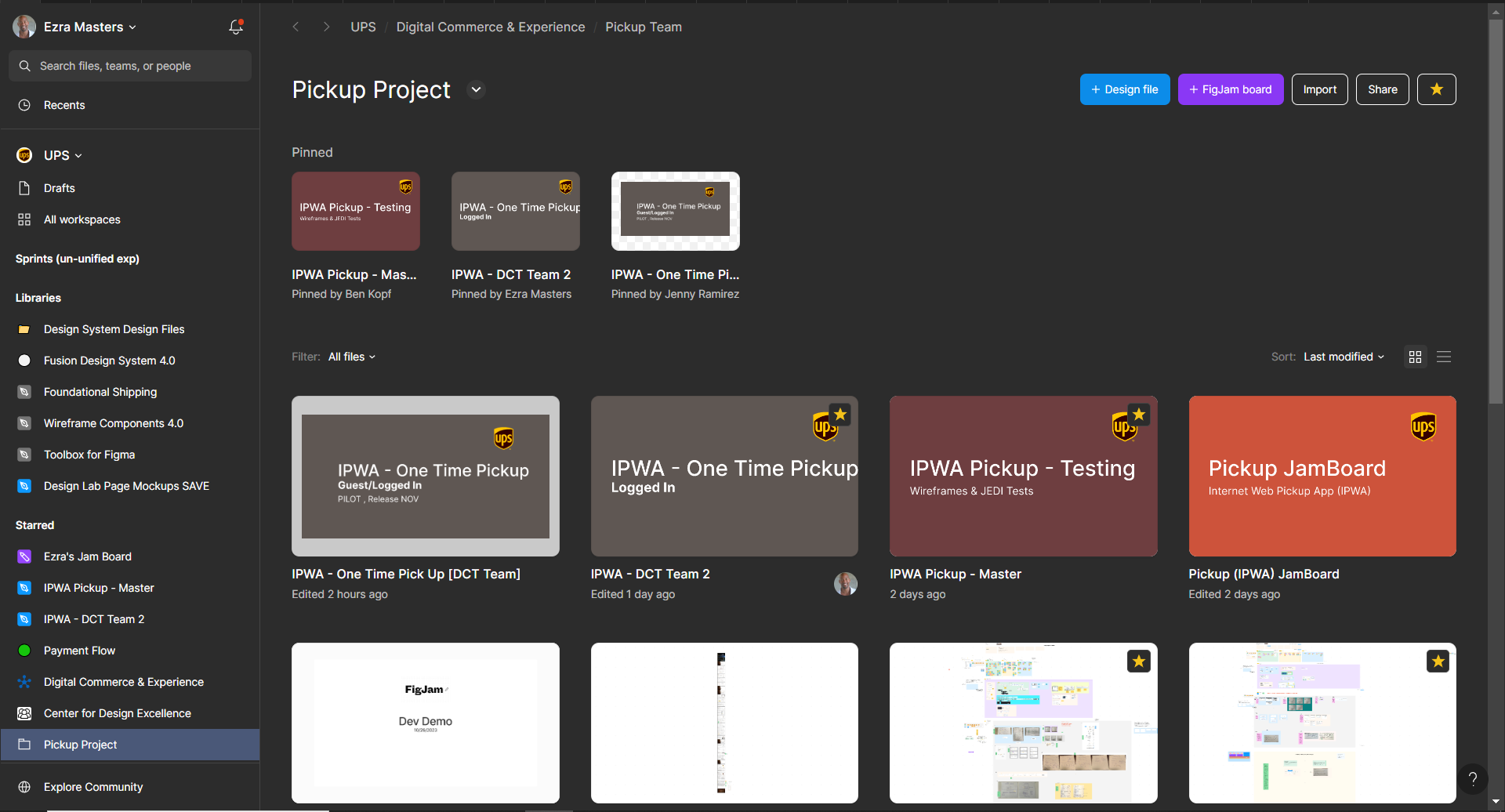Click Wireframe Components 4.0 icon
The height and width of the screenshot is (812, 1505).
24,423
